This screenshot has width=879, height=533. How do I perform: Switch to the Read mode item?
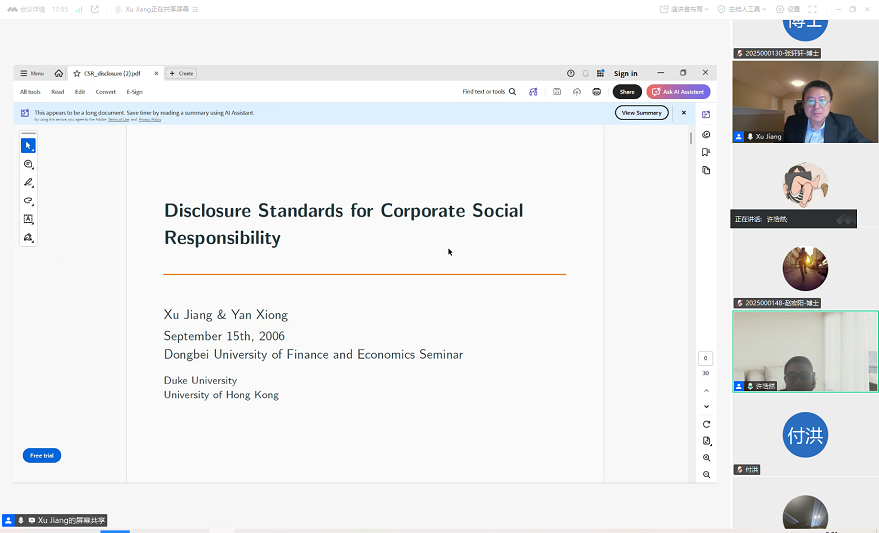(58, 92)
